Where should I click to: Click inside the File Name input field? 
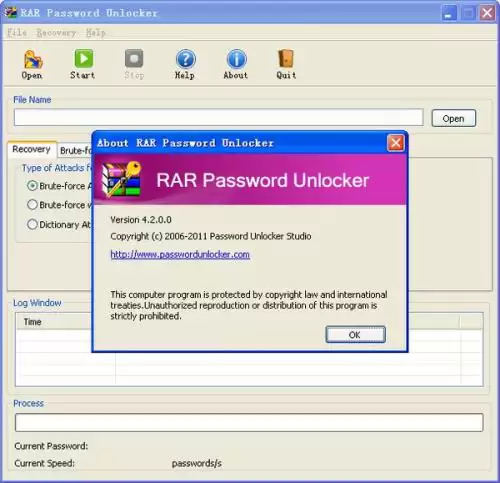click(x=218, y=117)
